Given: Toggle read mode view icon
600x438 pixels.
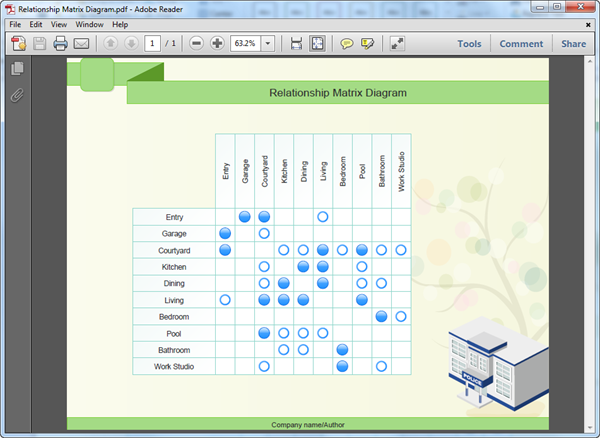Looking at the screenshot, I should click(x=397, y=44).
